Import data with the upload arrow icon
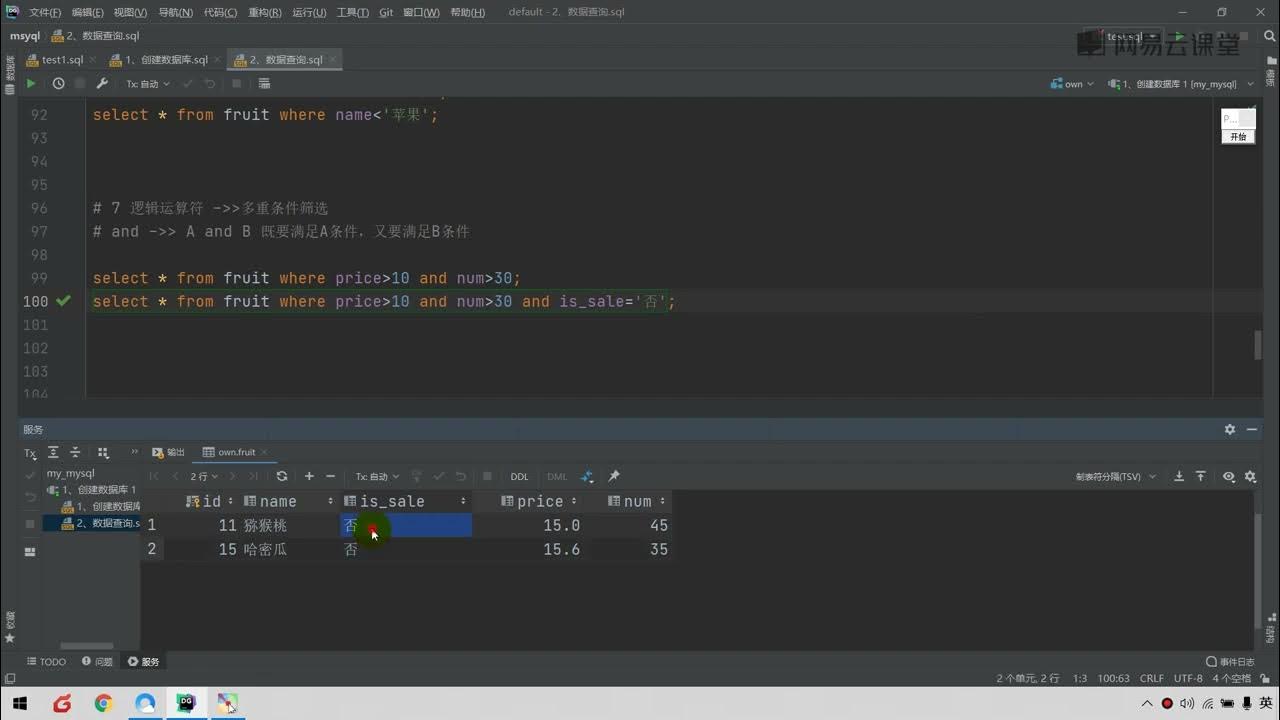The height and width of the screenshot is (720, 1280). pos(1201,477)
